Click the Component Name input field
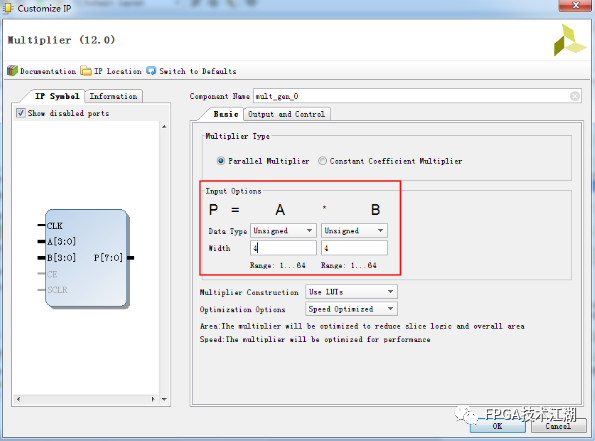The image size is (595, 441). 417,96
